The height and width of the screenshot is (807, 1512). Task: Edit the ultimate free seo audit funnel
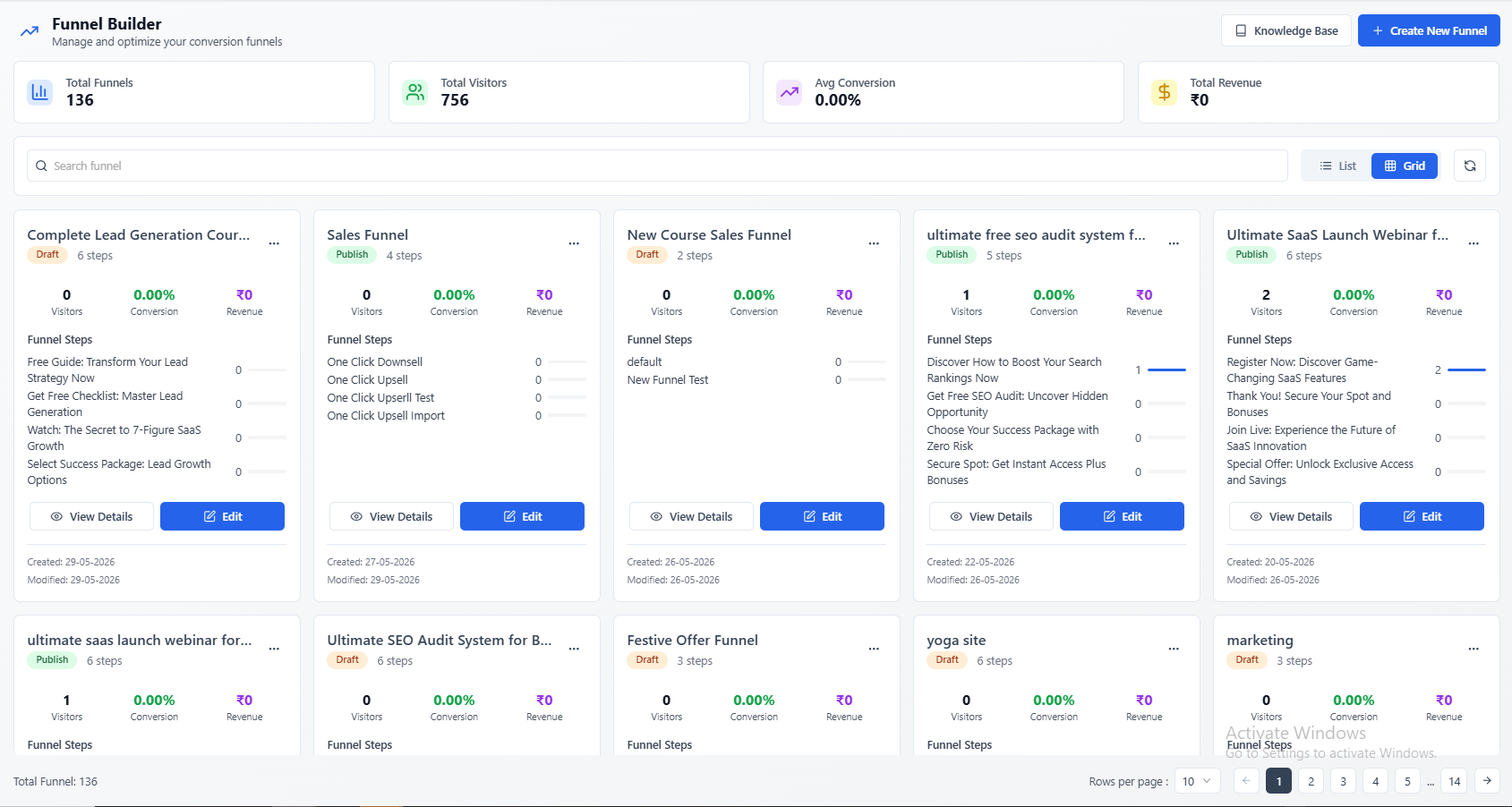tap(1122, 516)
